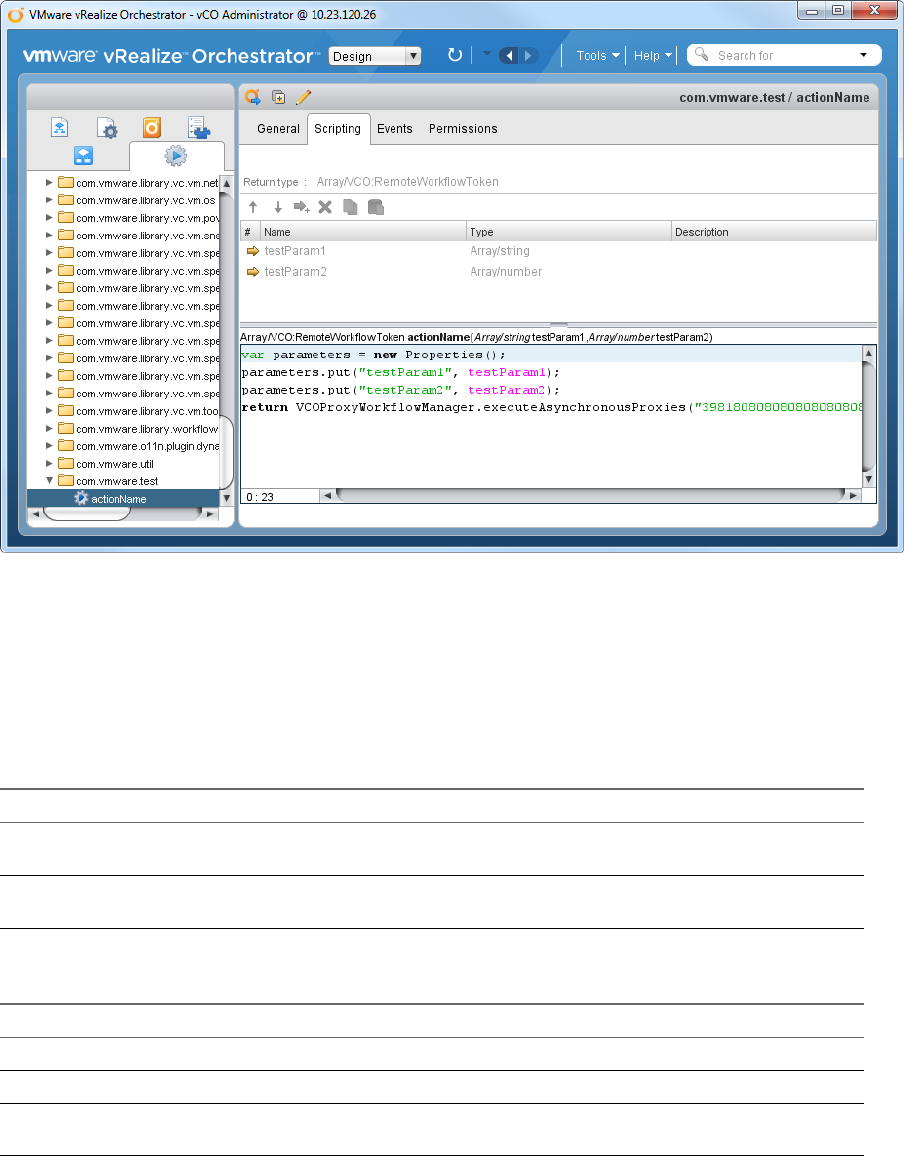Click the navigate forward arrow button
This screenshot has width=904, height=1156.
529,55
